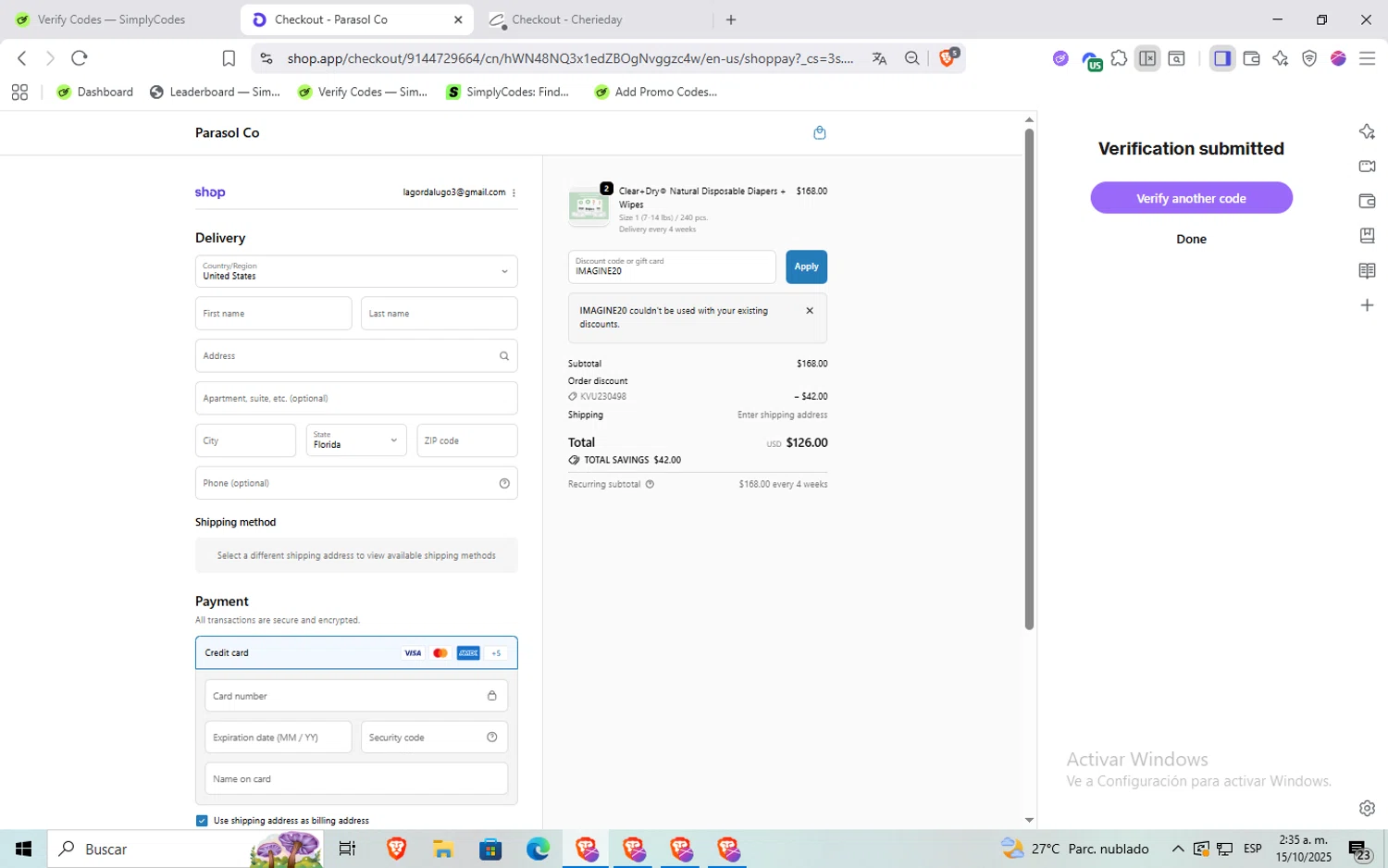Screen dimensions: 1388x868
Task: Go back in browser history
Action: click(x=22, y=58)
